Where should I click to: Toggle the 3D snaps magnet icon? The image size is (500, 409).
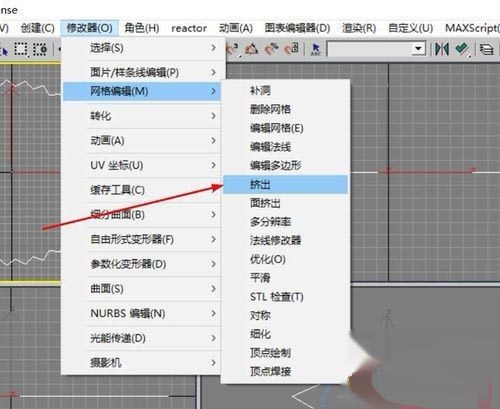point(232,49)
